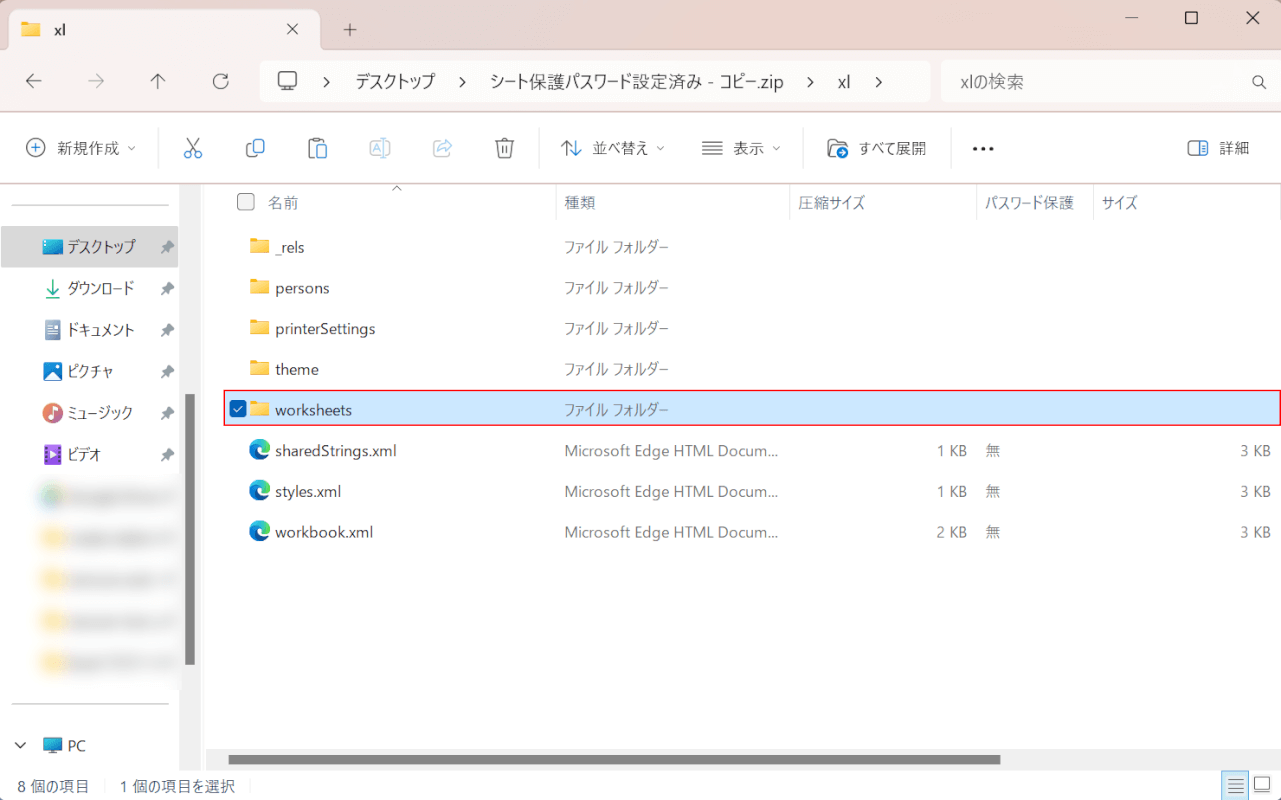Sort by サイズ column header

[1120, 203]
